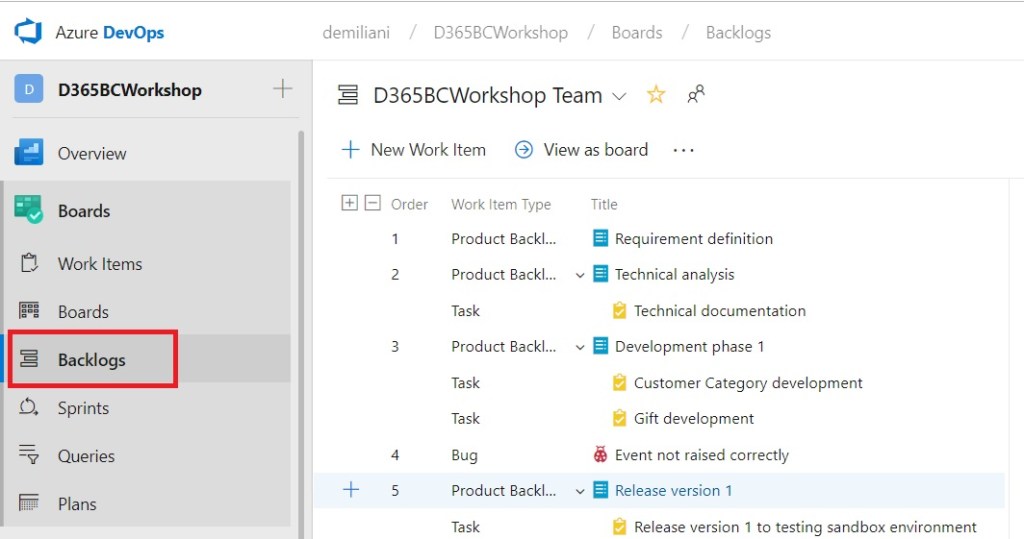
Task: Click Boards in the breadcrumb
Action: (x=637, y=33)
